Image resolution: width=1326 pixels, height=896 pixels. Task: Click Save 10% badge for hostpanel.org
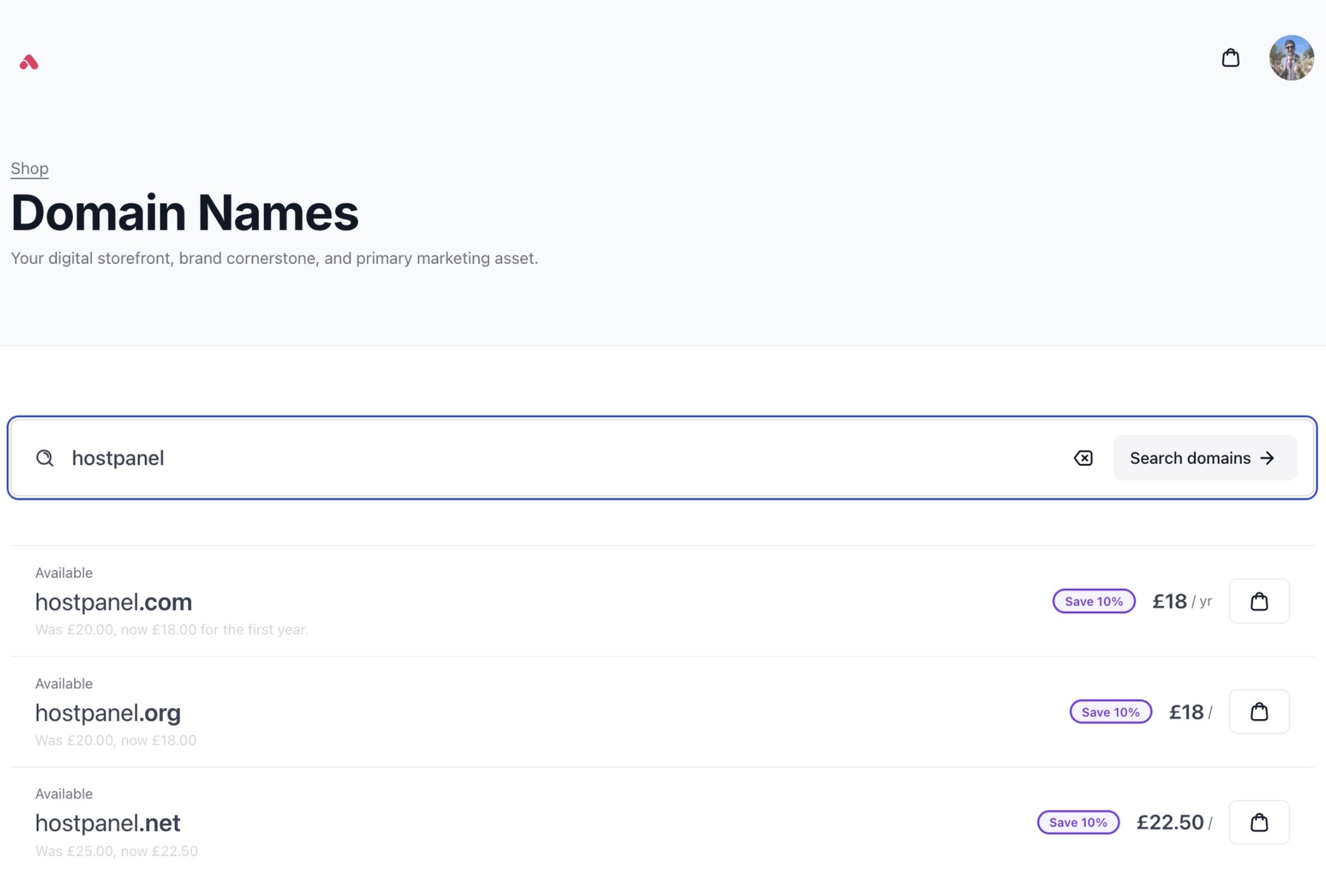1110,712
